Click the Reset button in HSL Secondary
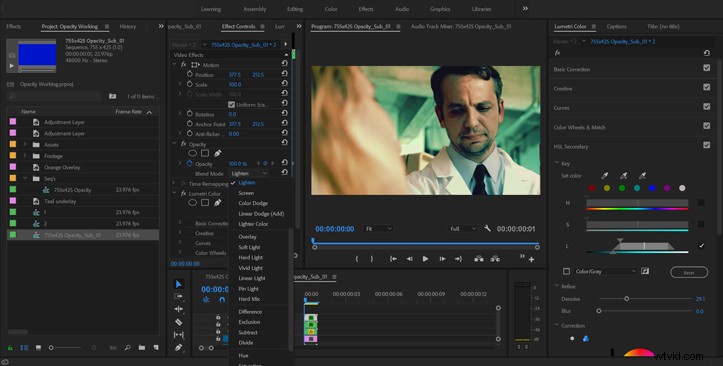 pyautogui.click(x=689, y=272)
